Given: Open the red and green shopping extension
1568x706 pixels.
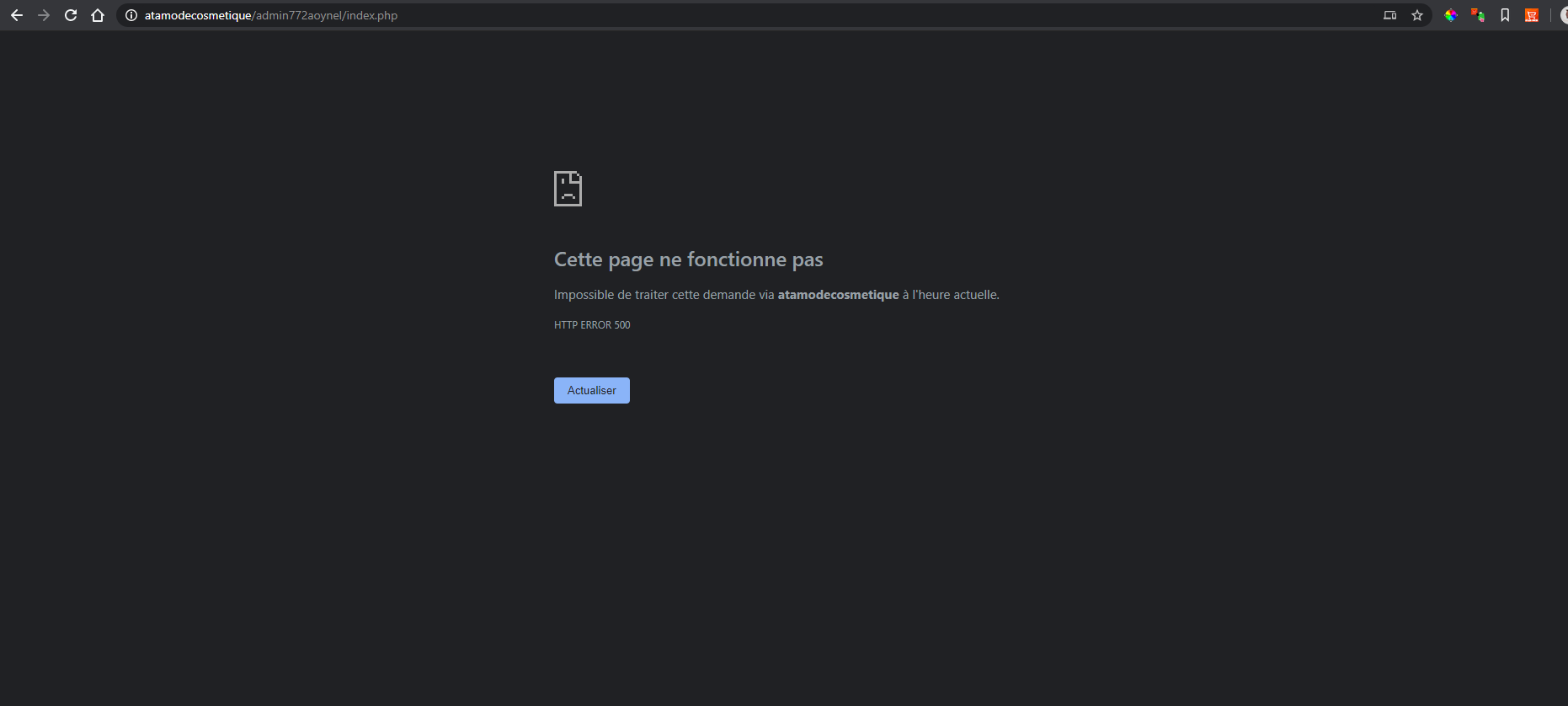Looking at the screenshot, I should click(x=1478, y=15).
